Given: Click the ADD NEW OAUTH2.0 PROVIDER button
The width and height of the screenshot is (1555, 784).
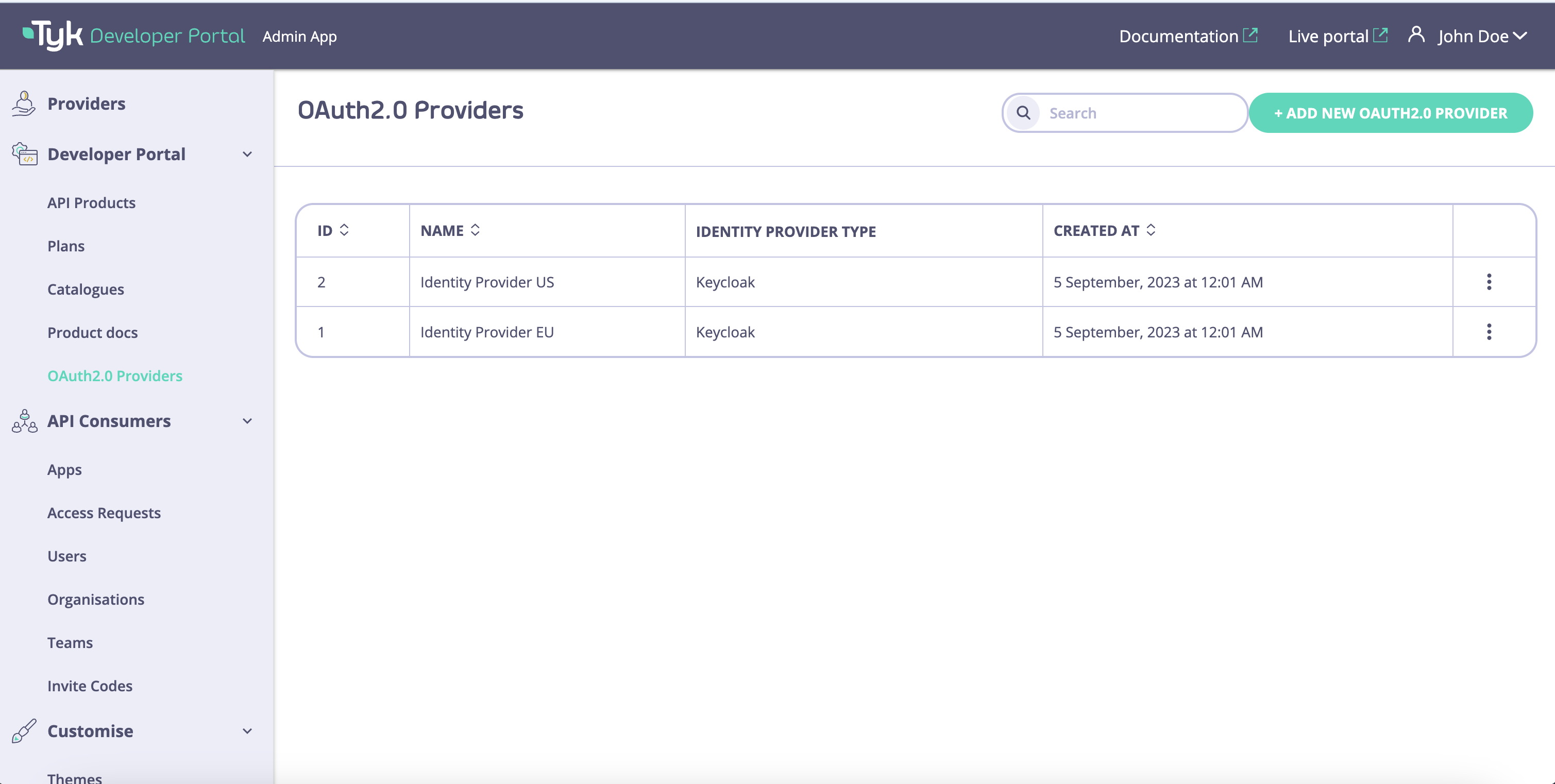Looking at the screenshot, I should tap(1390, 113).
